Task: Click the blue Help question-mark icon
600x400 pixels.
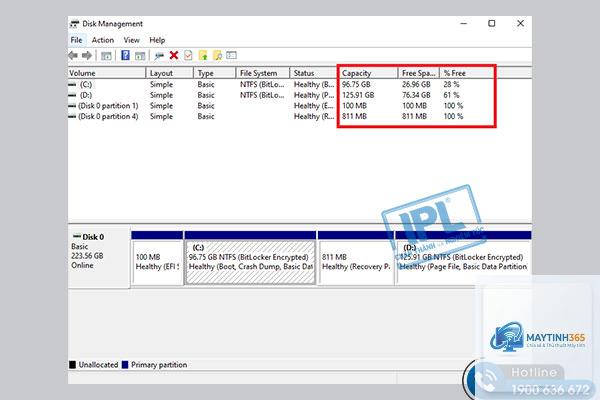Action: tap(126, 55)
